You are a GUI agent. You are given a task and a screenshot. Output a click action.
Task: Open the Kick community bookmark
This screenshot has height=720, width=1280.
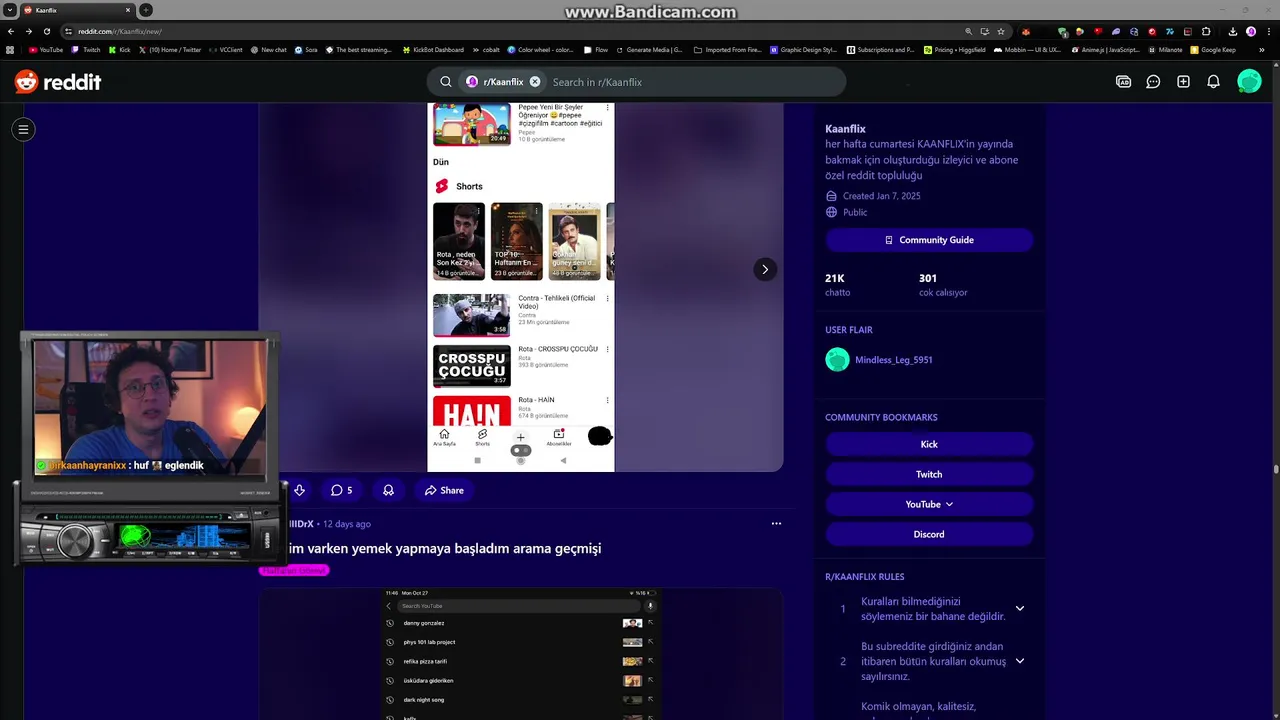click(929, 444)
